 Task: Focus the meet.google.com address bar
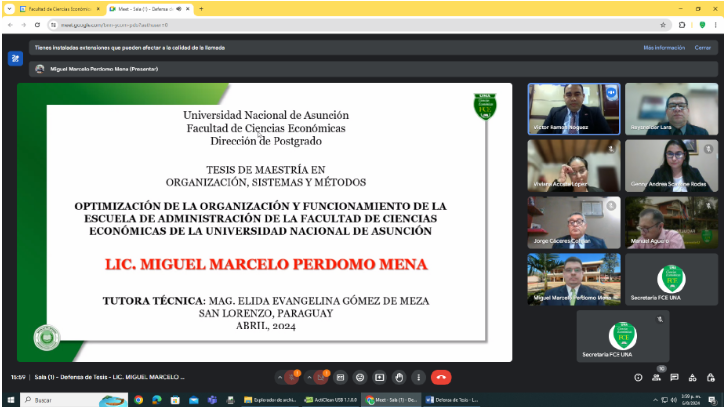tap(358, 25)
